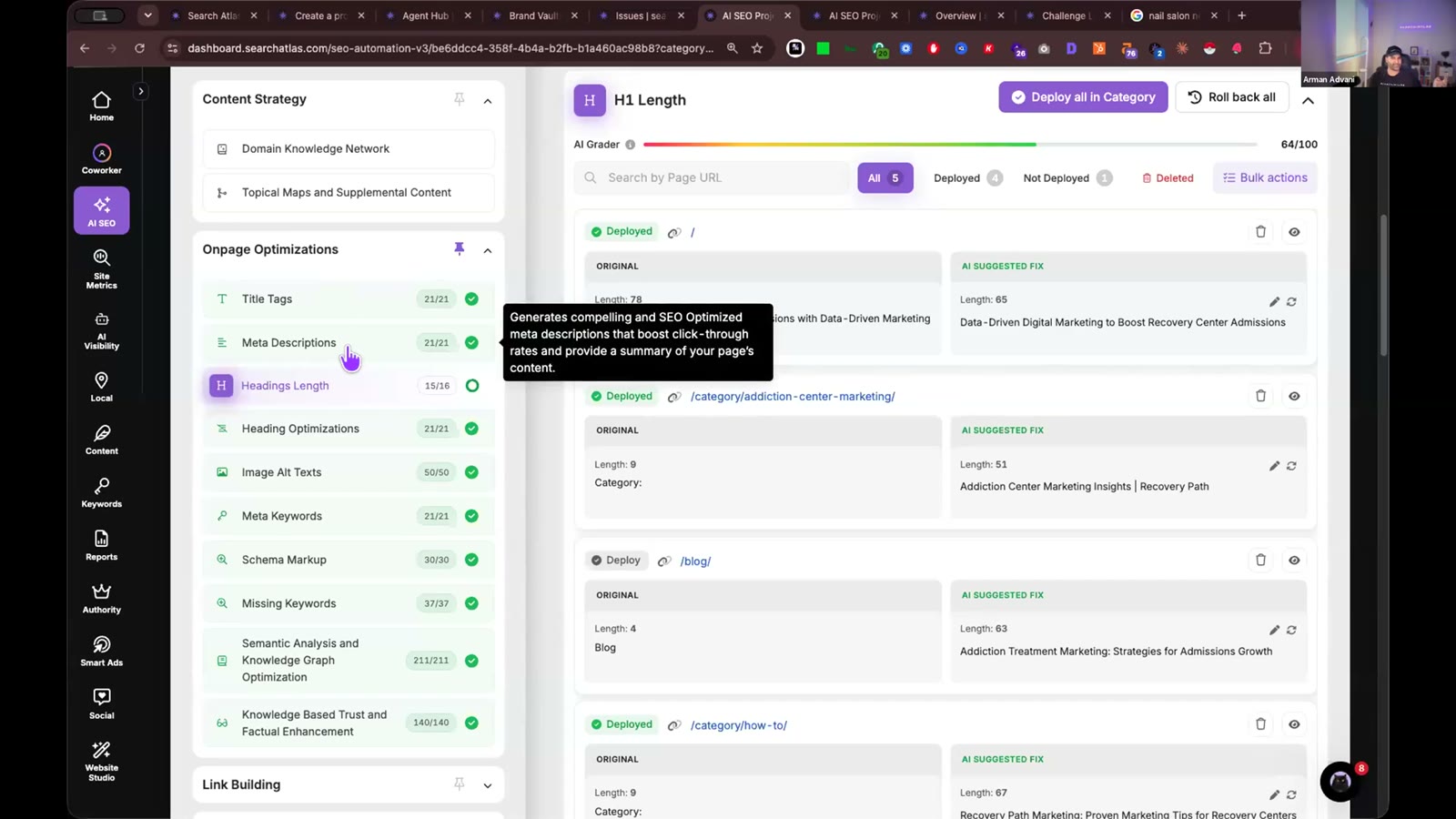The height and width of the screenshot is (819, 1456).
Task: Pin the Onpage Optimizations section
Action: point(459,249)
